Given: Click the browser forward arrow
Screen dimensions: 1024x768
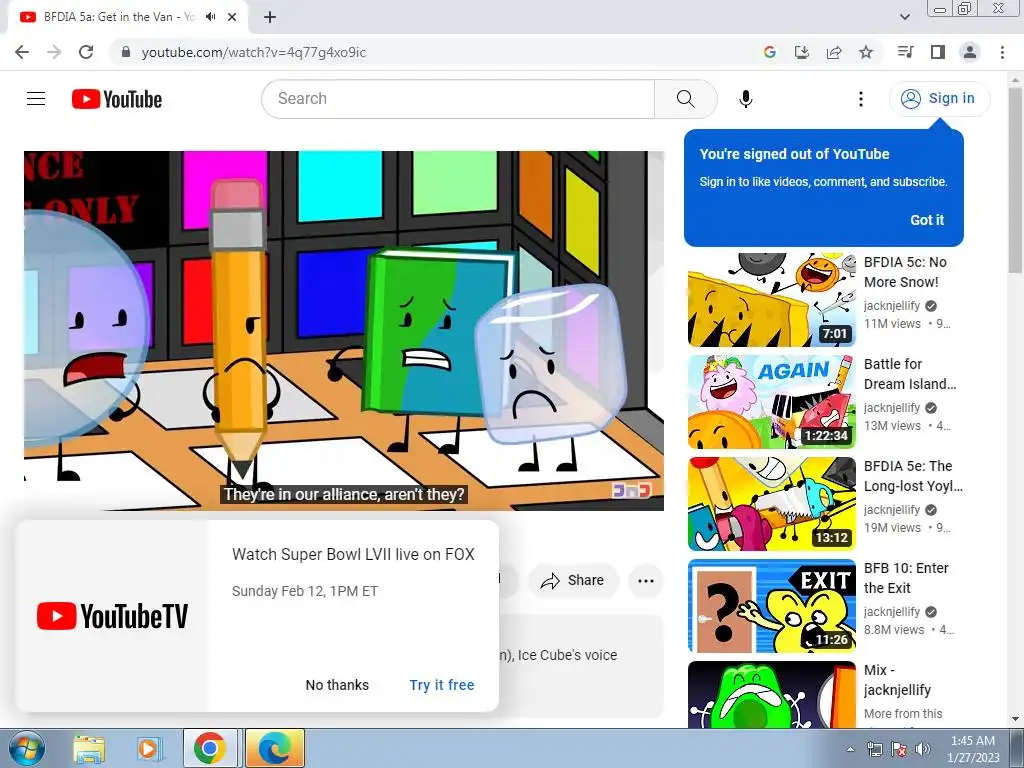Looking at the screenshot, I should point(54,52).
